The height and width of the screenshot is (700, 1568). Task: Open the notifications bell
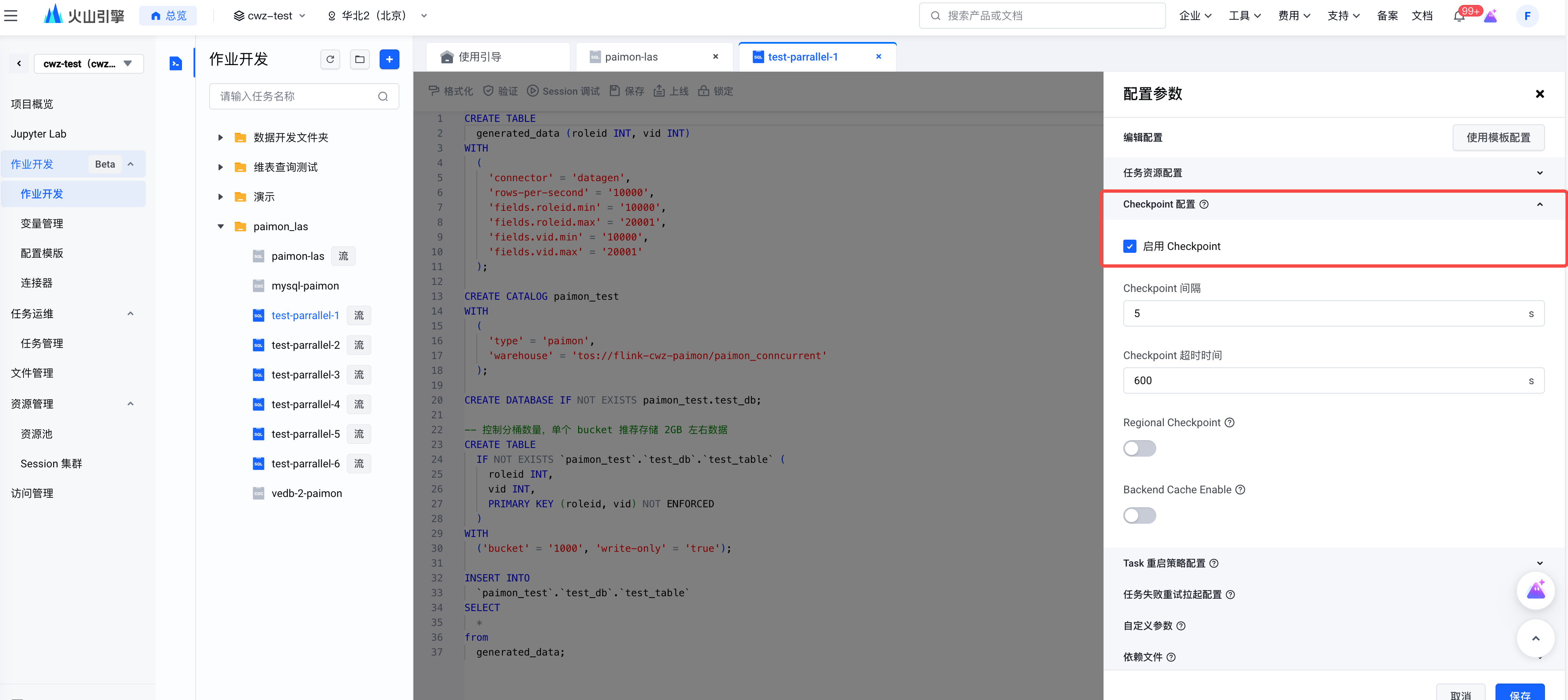(x=1458, y=16)
